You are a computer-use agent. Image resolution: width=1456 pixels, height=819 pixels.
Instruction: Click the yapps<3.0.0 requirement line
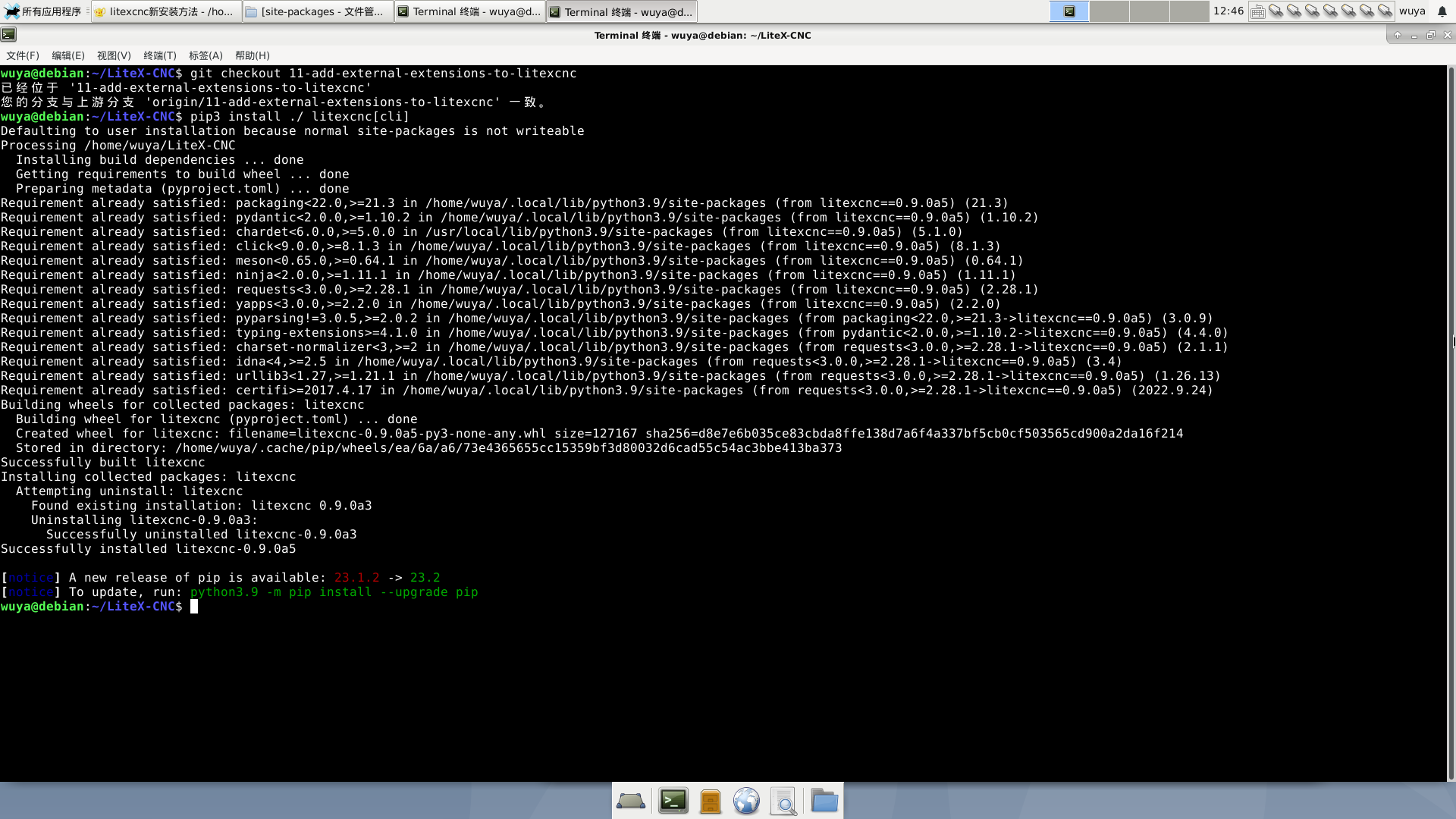(500, 304)
